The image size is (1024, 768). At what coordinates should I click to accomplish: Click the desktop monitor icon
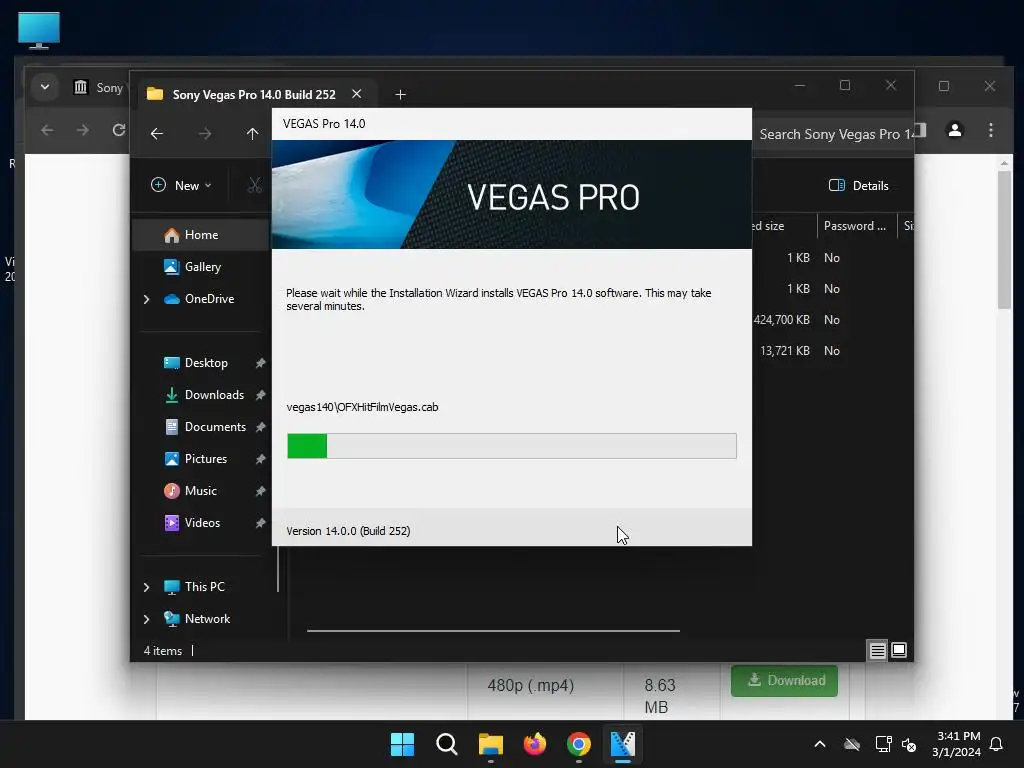[x=39, y=30]
